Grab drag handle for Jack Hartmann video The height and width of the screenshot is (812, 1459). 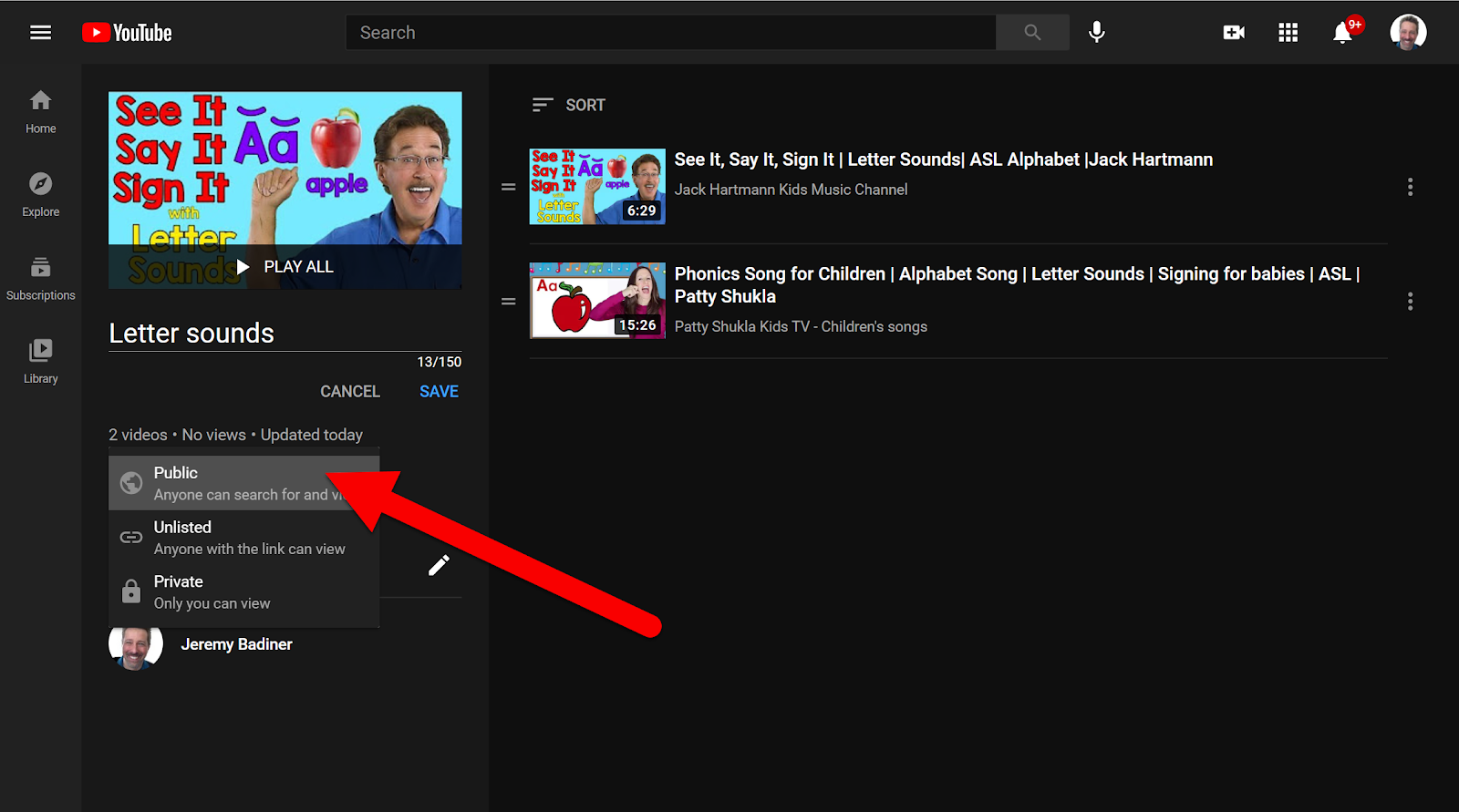click(x=509, y=187)
